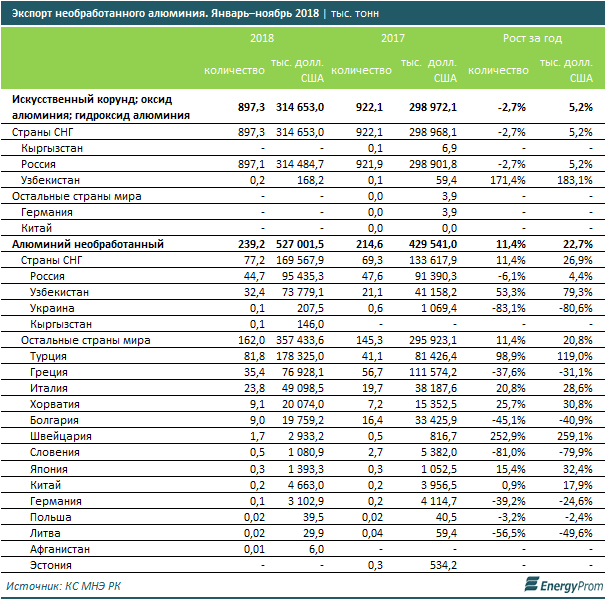Click the Украина row label

click(x=52, y=308)
